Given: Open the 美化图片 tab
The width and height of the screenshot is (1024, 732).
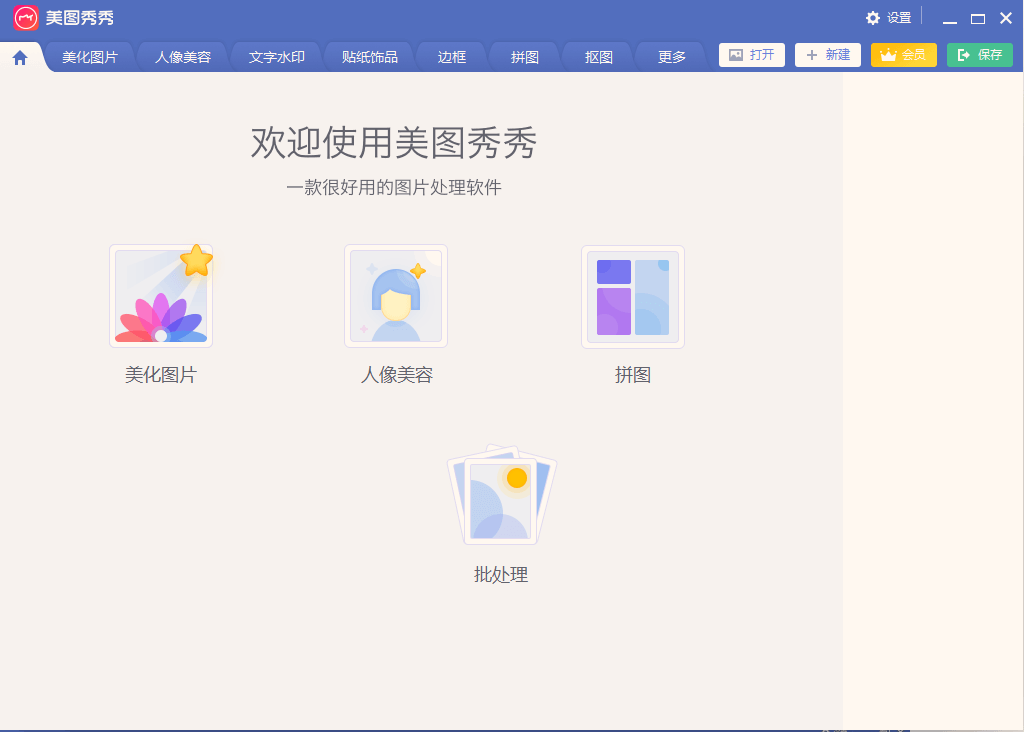Looking at the screenshot, I should pyautogui.click(x=89, y=57).
